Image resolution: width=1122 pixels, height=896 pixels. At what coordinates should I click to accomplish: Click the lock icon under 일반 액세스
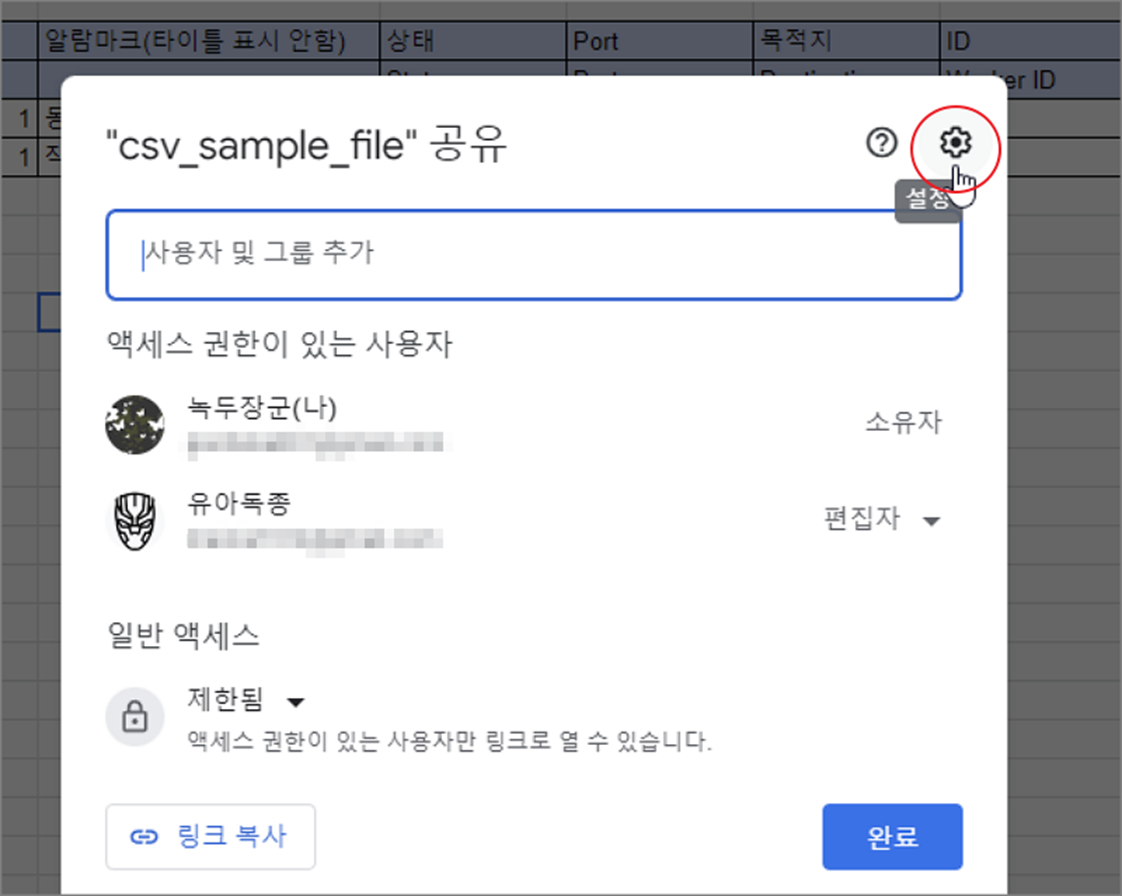click(135, 716)
